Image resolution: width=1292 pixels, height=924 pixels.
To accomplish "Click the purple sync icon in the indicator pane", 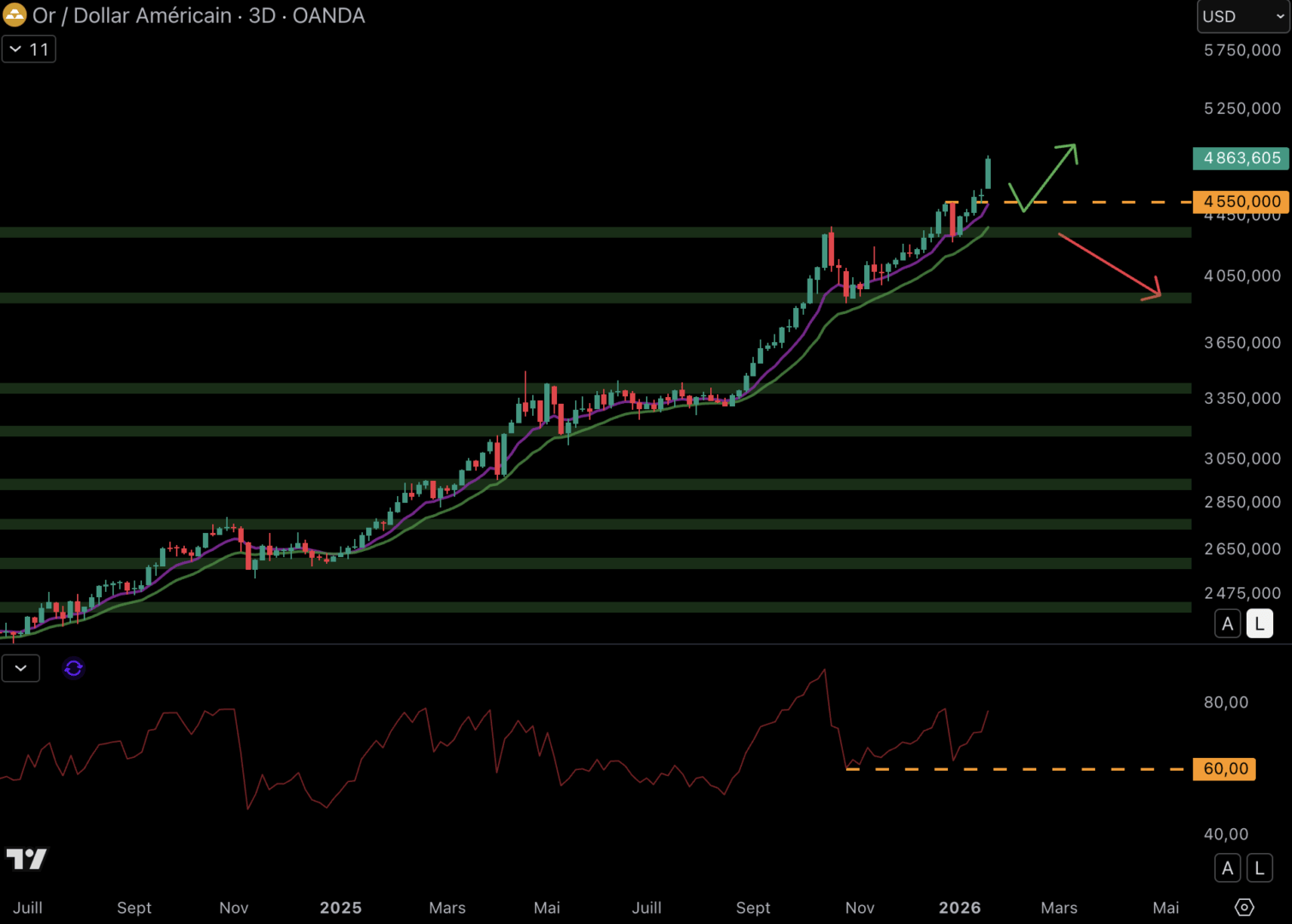I will point(74,668).
